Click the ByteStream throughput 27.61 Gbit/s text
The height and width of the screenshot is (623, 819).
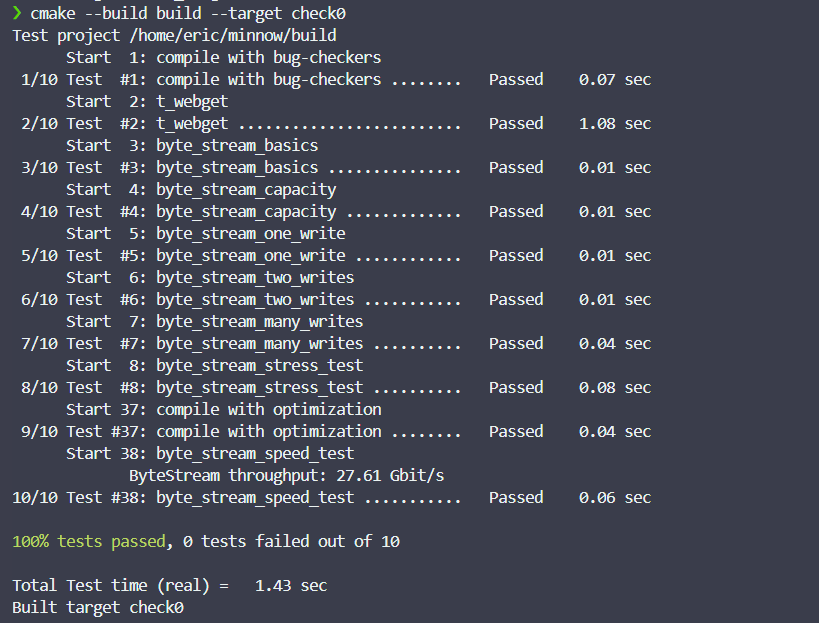pos(286,476)
